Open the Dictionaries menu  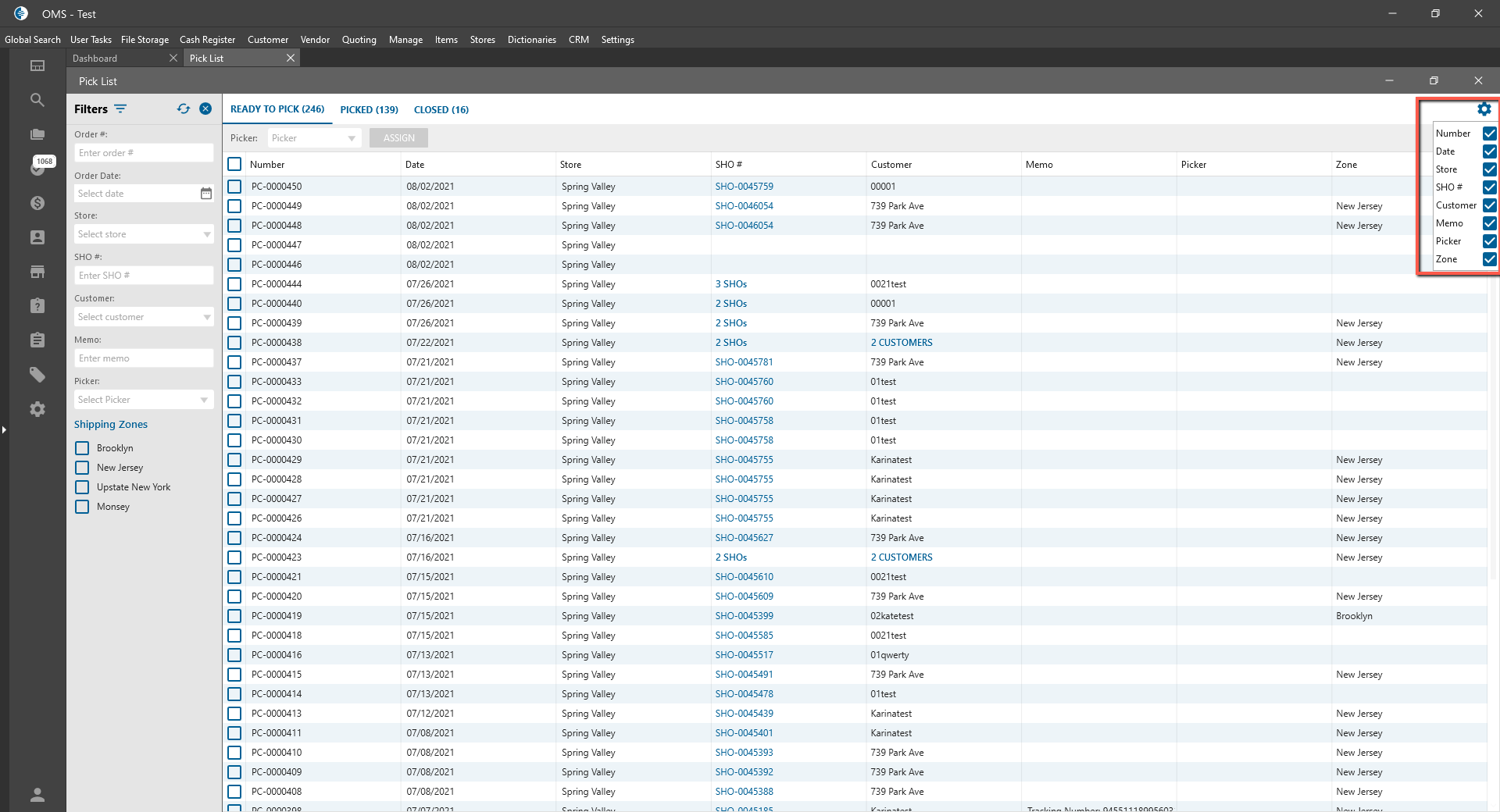tap(531, 40)
